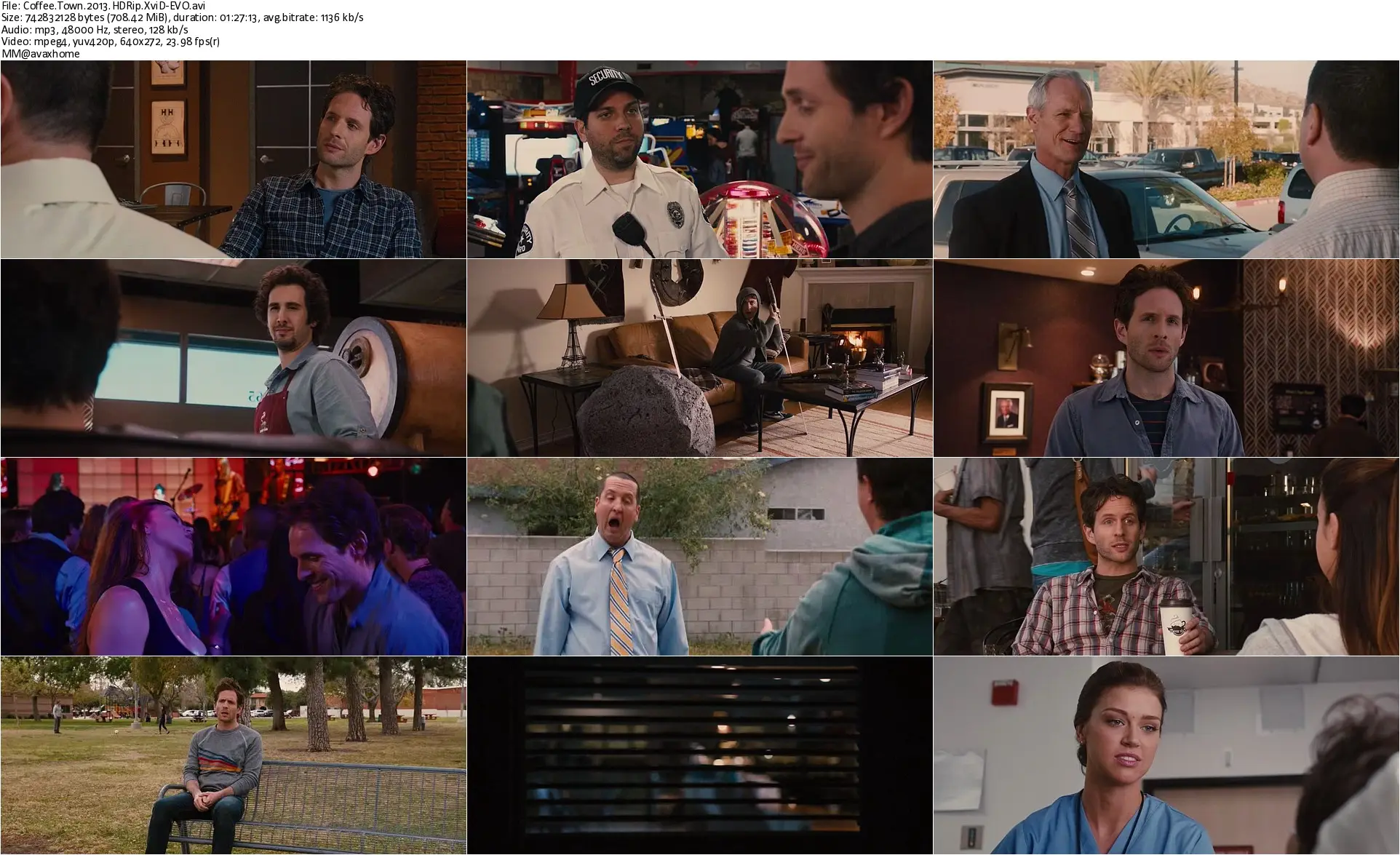
Task: Open the man on park bench thumbnail
Action: point(233,755)
